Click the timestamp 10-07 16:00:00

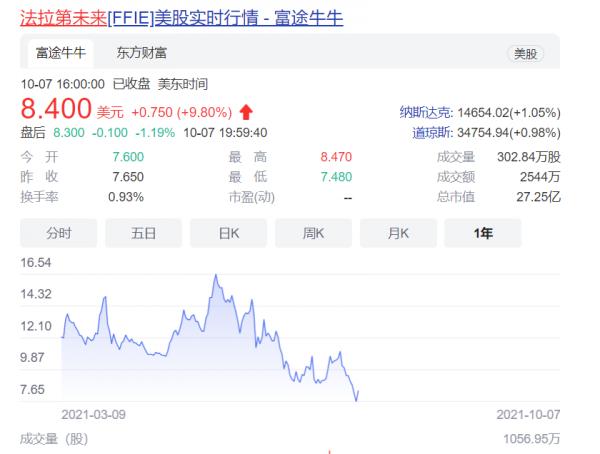62,84
